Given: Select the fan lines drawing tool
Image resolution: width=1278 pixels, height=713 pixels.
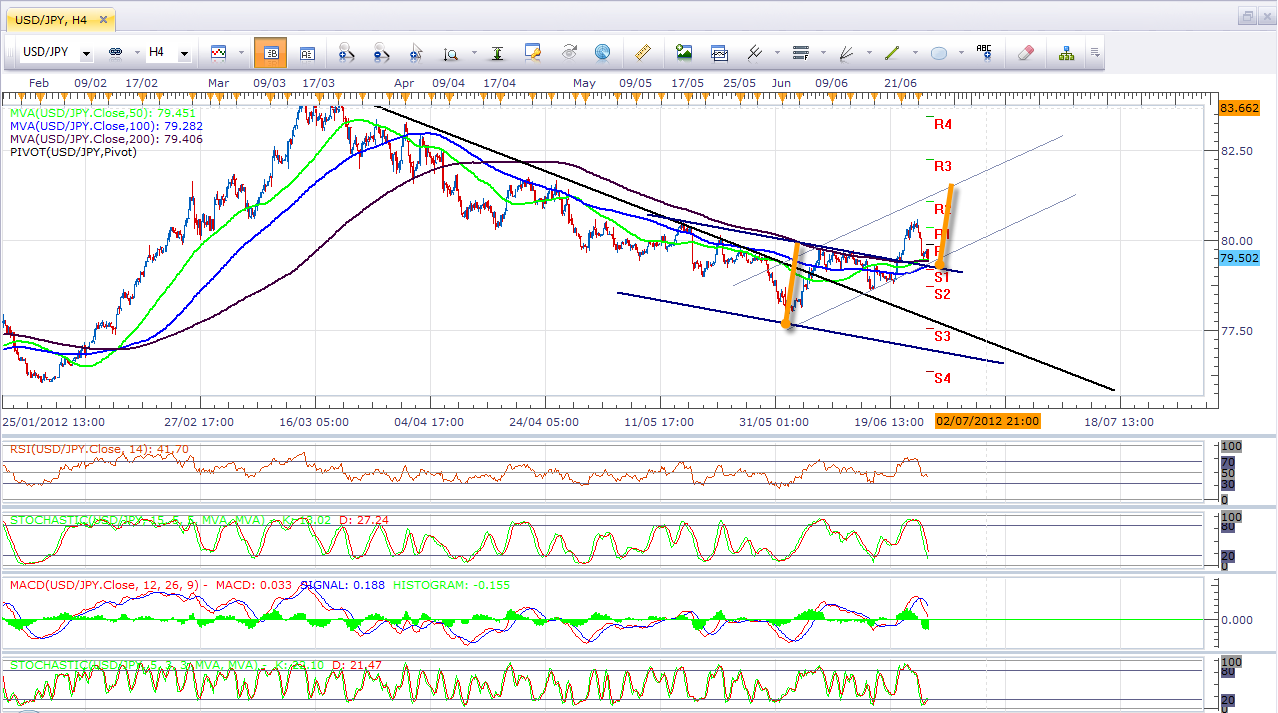Looking at the screenshot, I should pyautogui.click(x=846, y=52).
